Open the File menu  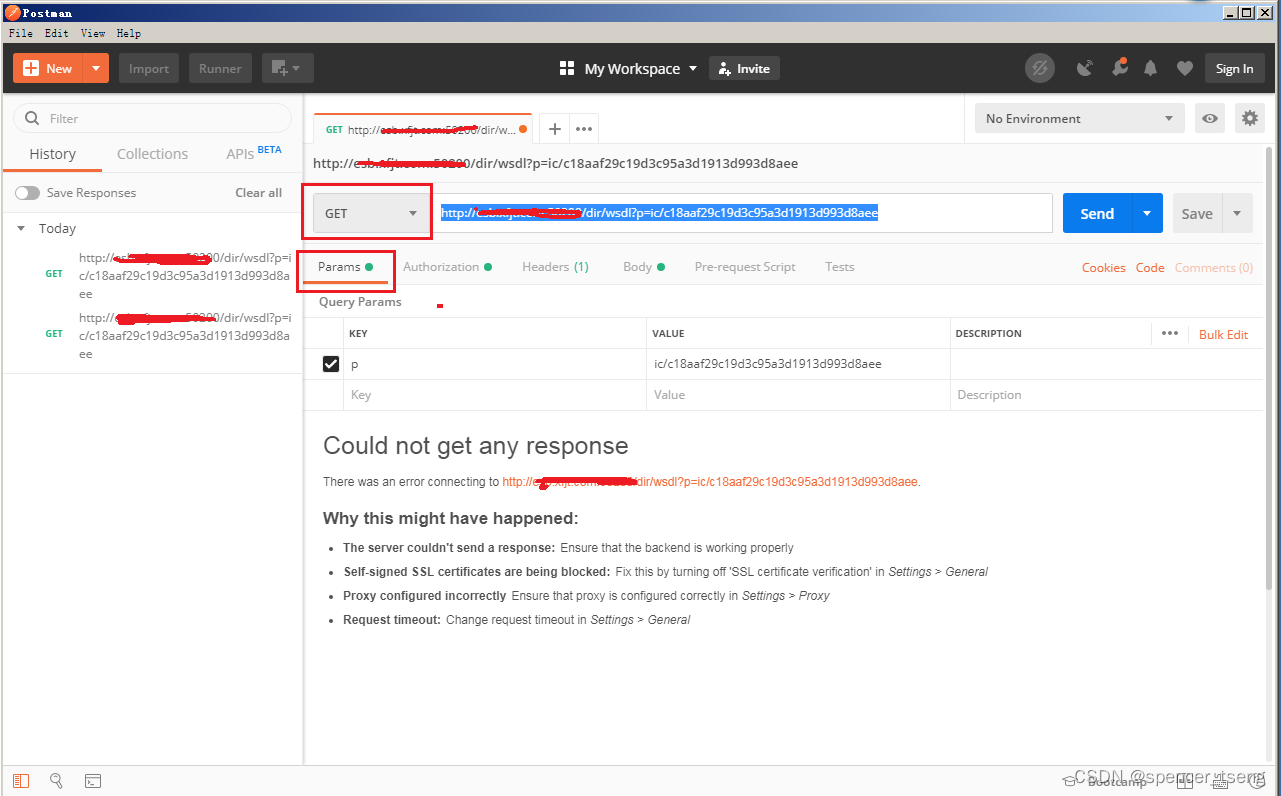21,33
